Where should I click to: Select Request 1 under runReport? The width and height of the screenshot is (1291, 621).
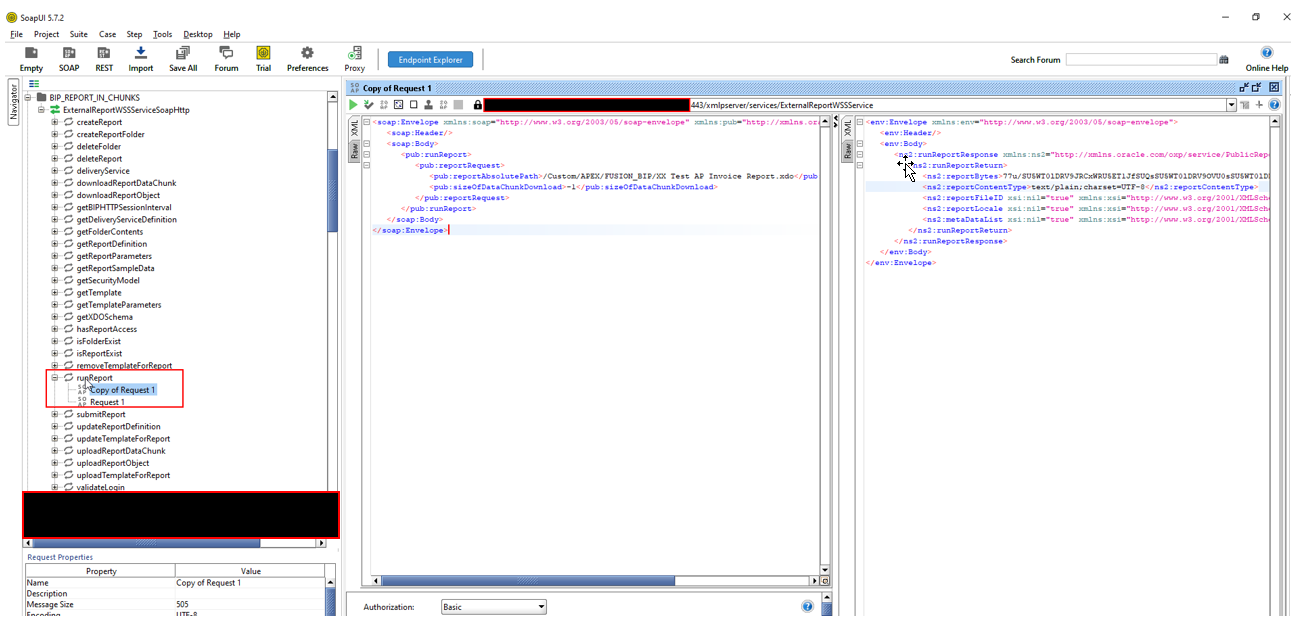(x=107, y=402)
